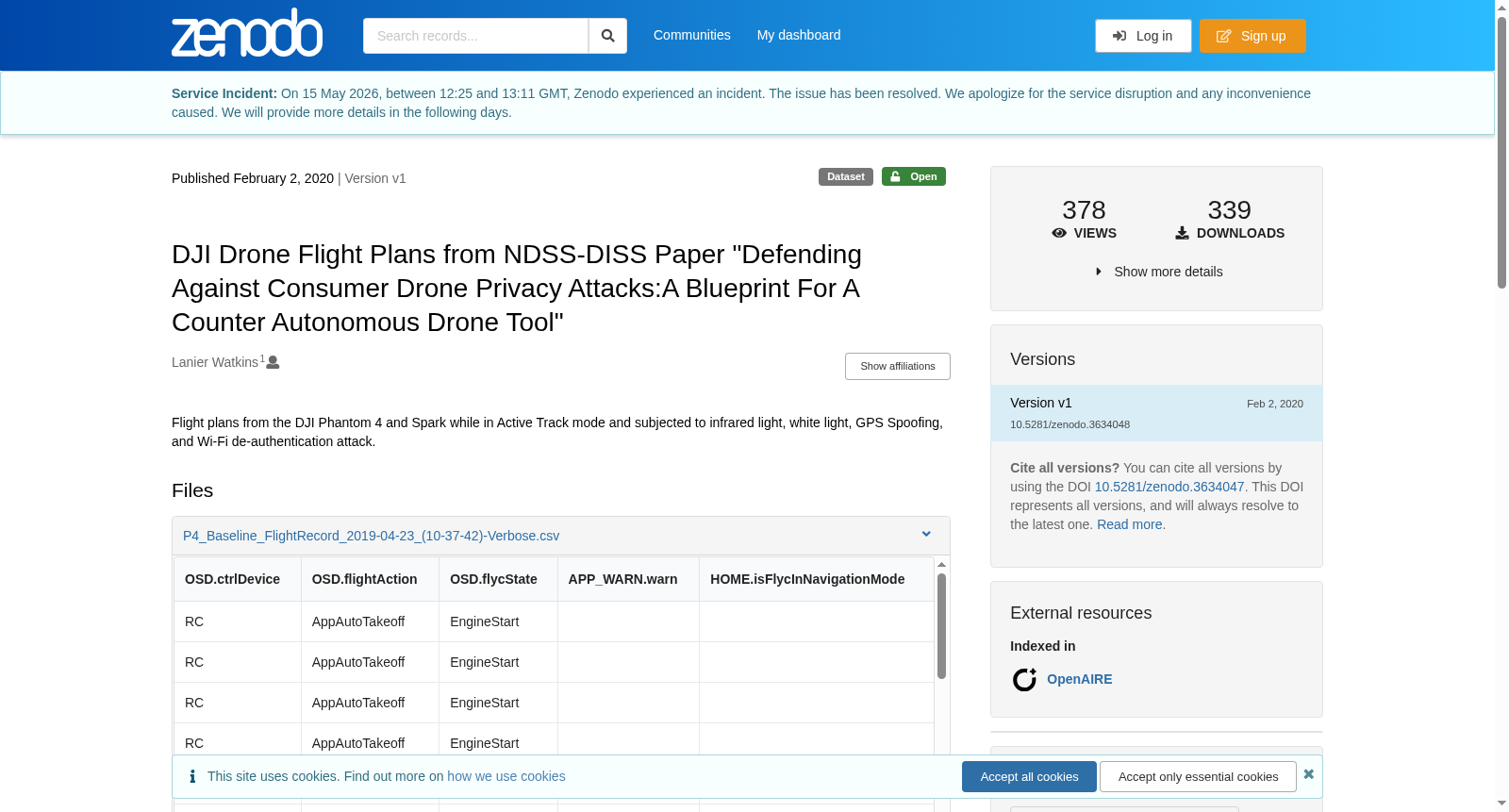Open the OpenAIRE link
This screenshot has width=1509, height=812.
[x=1080, y=679]
